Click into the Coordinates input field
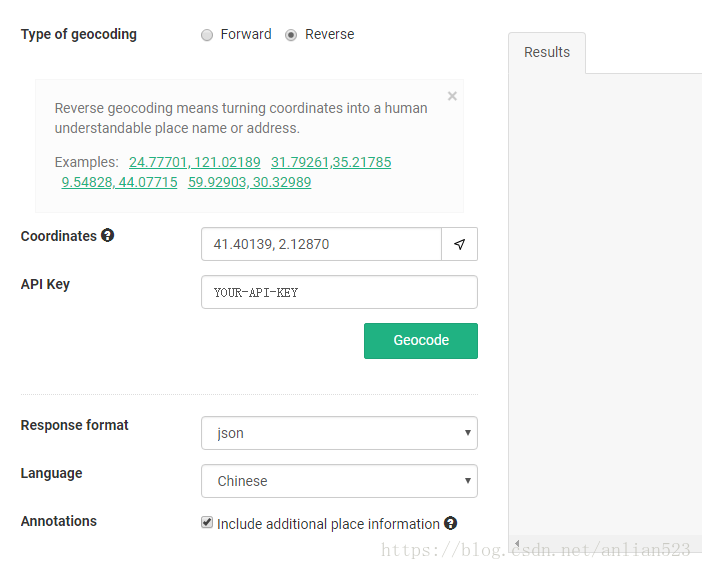This screenshot has height=570, width=702. click(321, 244)
